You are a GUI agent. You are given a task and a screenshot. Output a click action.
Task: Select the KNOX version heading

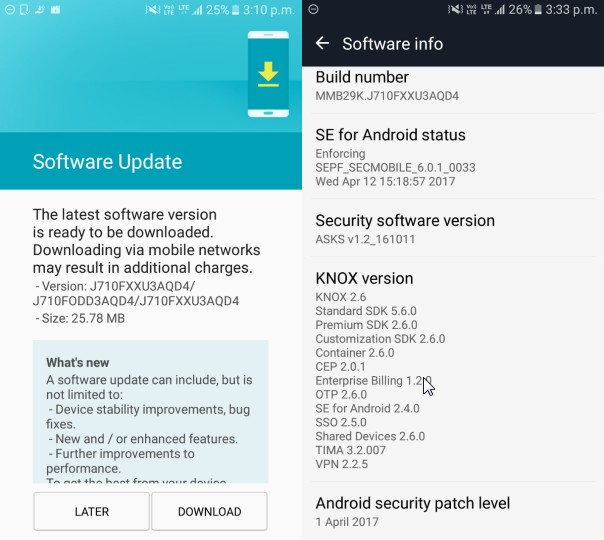tap(364, 278)
